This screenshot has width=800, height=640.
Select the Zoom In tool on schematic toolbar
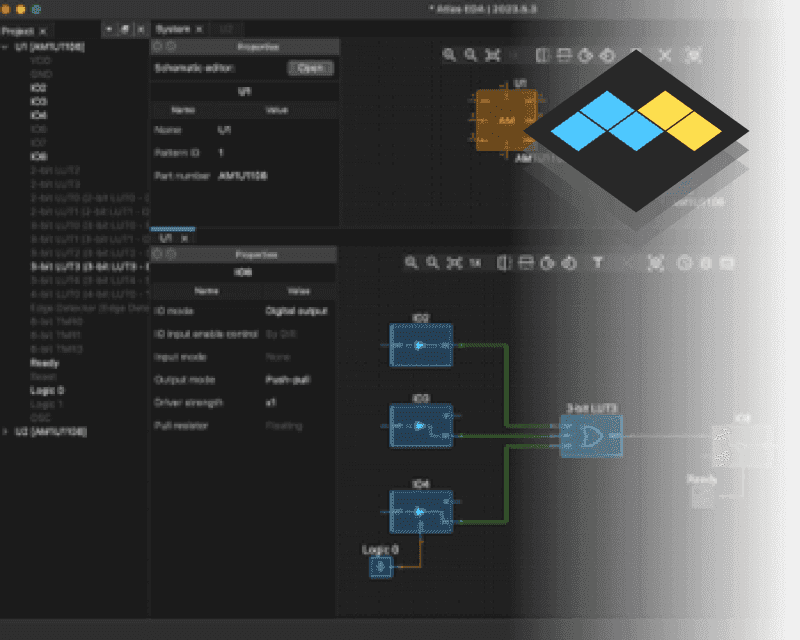point(411,264)
